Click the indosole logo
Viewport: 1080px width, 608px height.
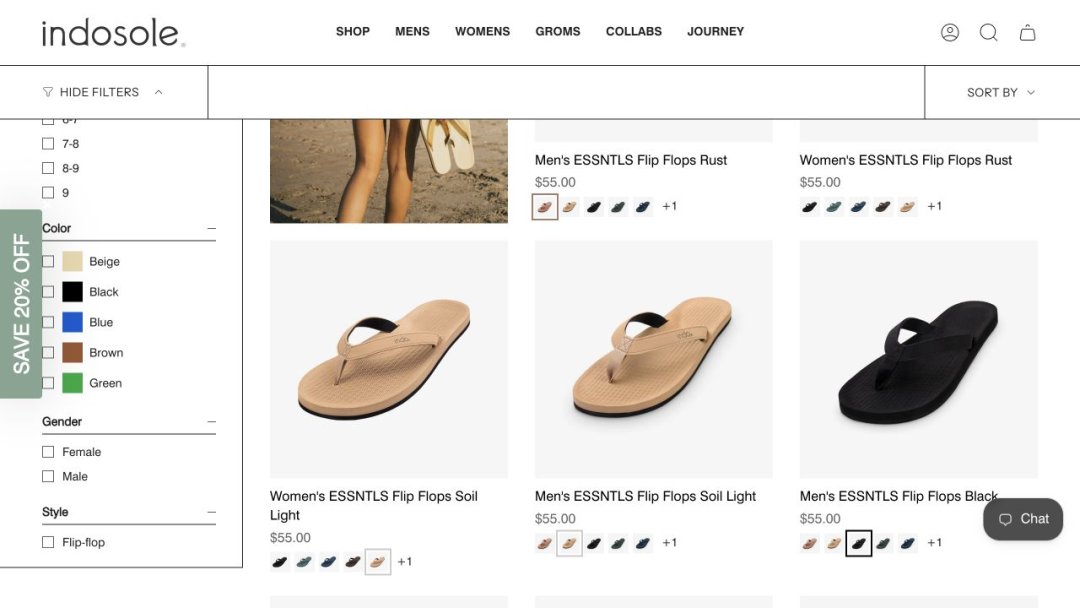coord(114,32)
